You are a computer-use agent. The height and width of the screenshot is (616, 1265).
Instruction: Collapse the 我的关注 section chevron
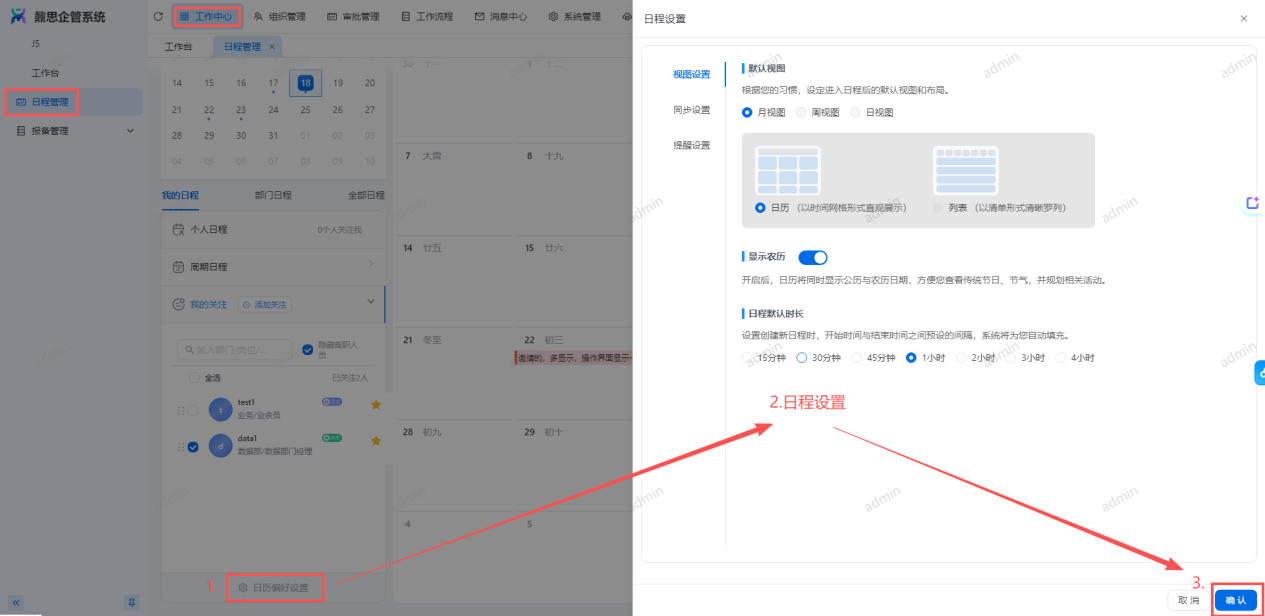click(370, 302)
